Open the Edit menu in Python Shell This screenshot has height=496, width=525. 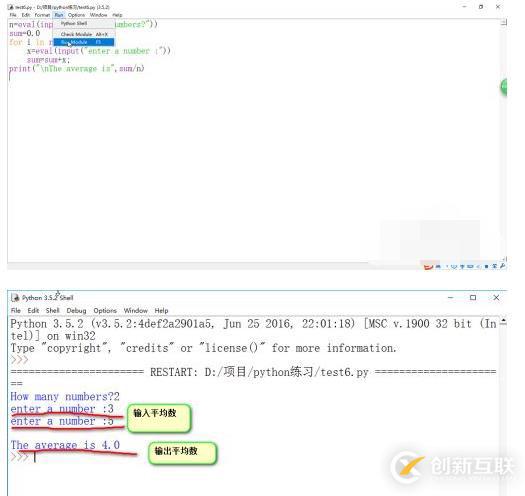tap(33, 311)
